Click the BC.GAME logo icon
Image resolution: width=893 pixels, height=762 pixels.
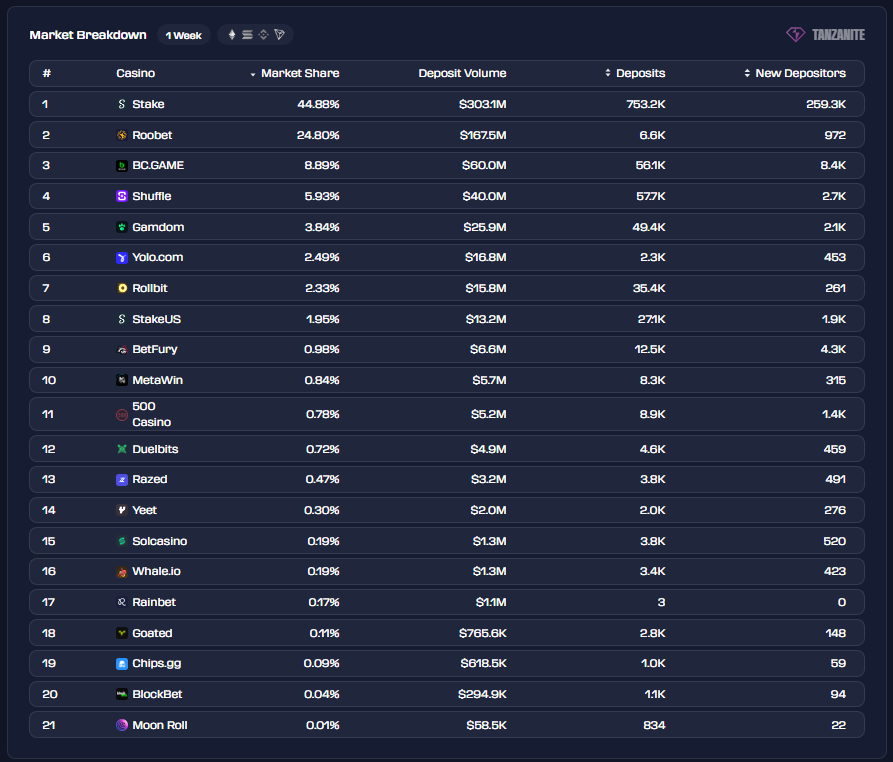pos(122,166)
